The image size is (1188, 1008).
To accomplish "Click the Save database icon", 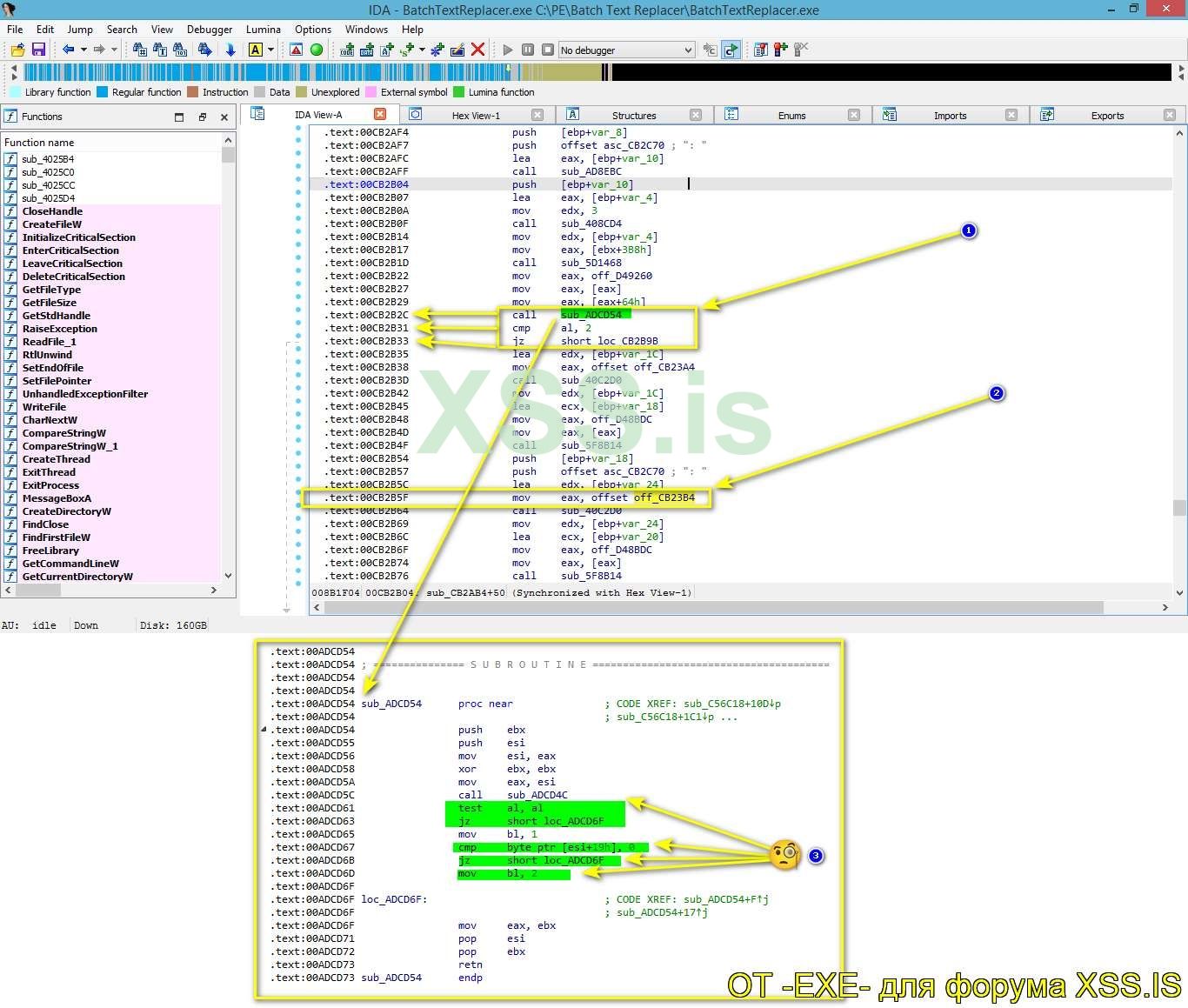I will [38, 50].
